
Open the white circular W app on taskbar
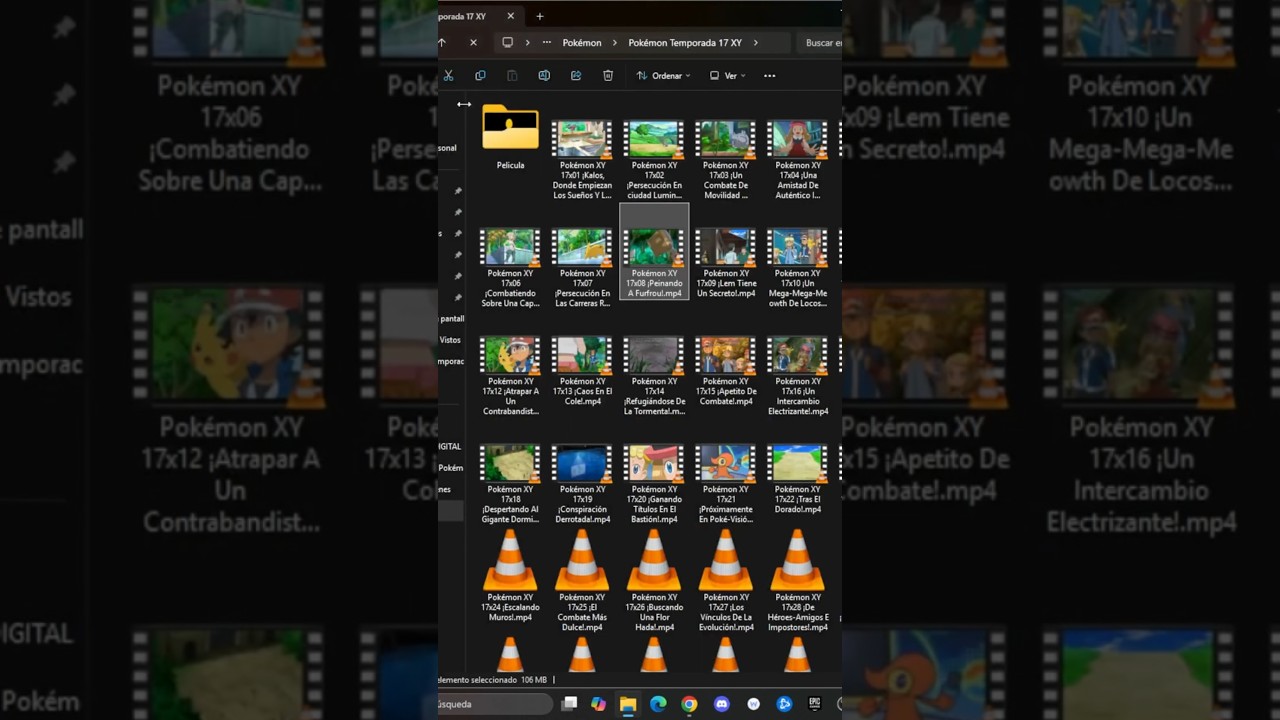coord(753,704)
